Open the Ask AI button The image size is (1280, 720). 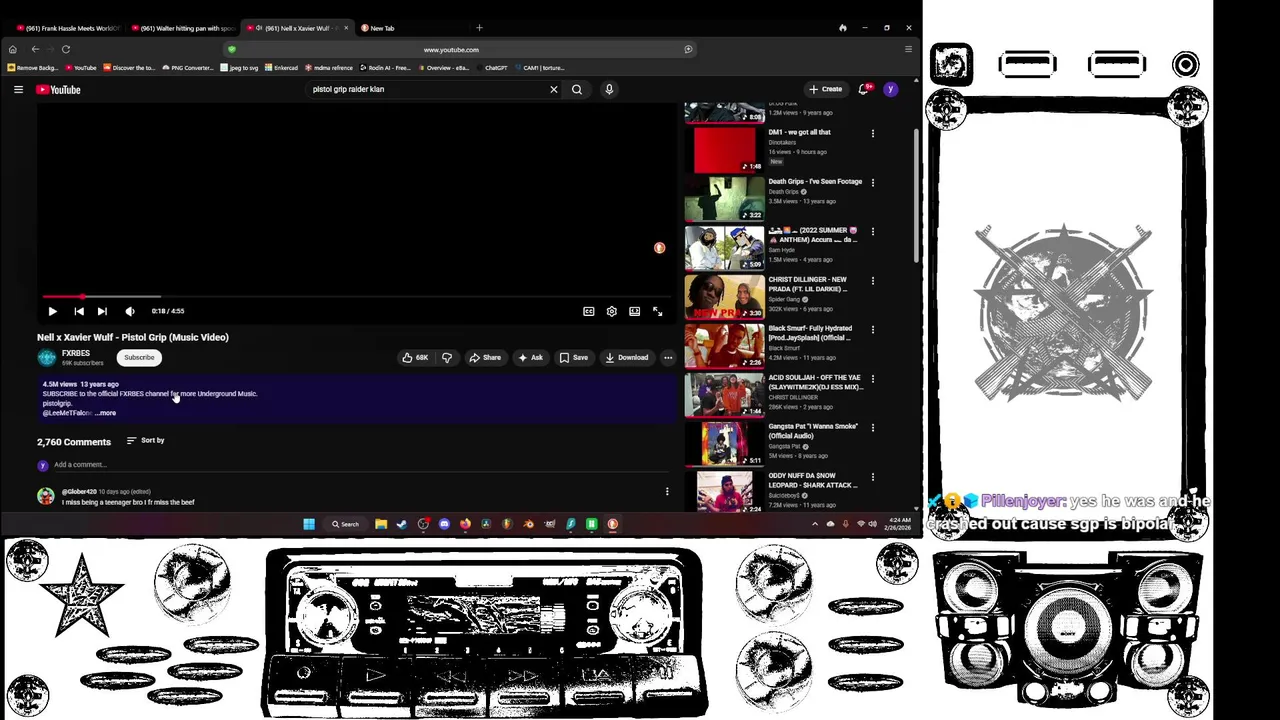530,357
